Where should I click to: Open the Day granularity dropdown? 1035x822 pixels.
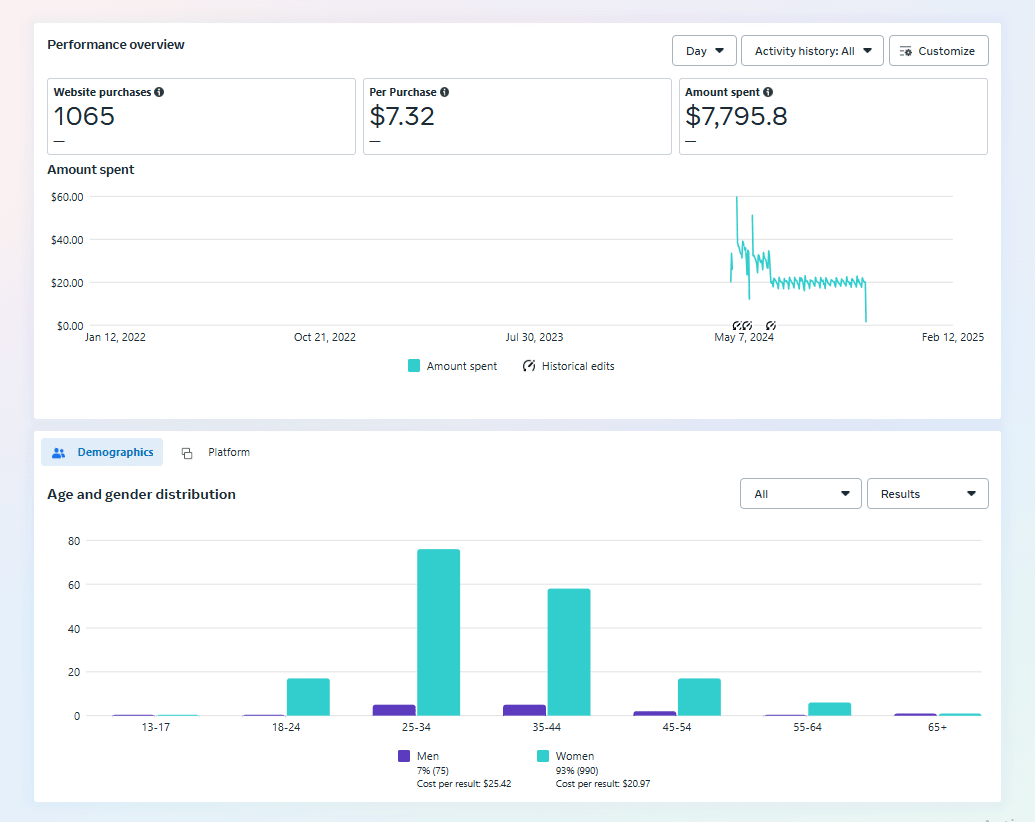[x=704, y=51]
